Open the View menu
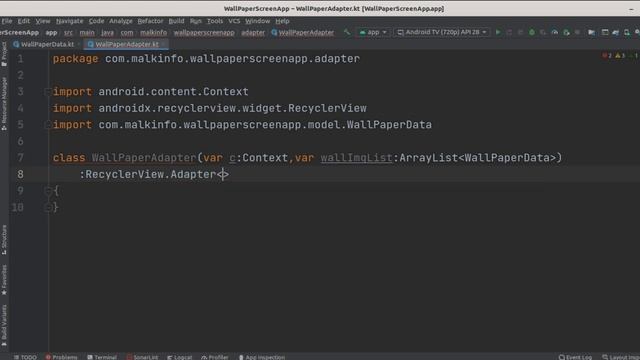Screen dimensions: 640x360 click(x=42, y=21)
